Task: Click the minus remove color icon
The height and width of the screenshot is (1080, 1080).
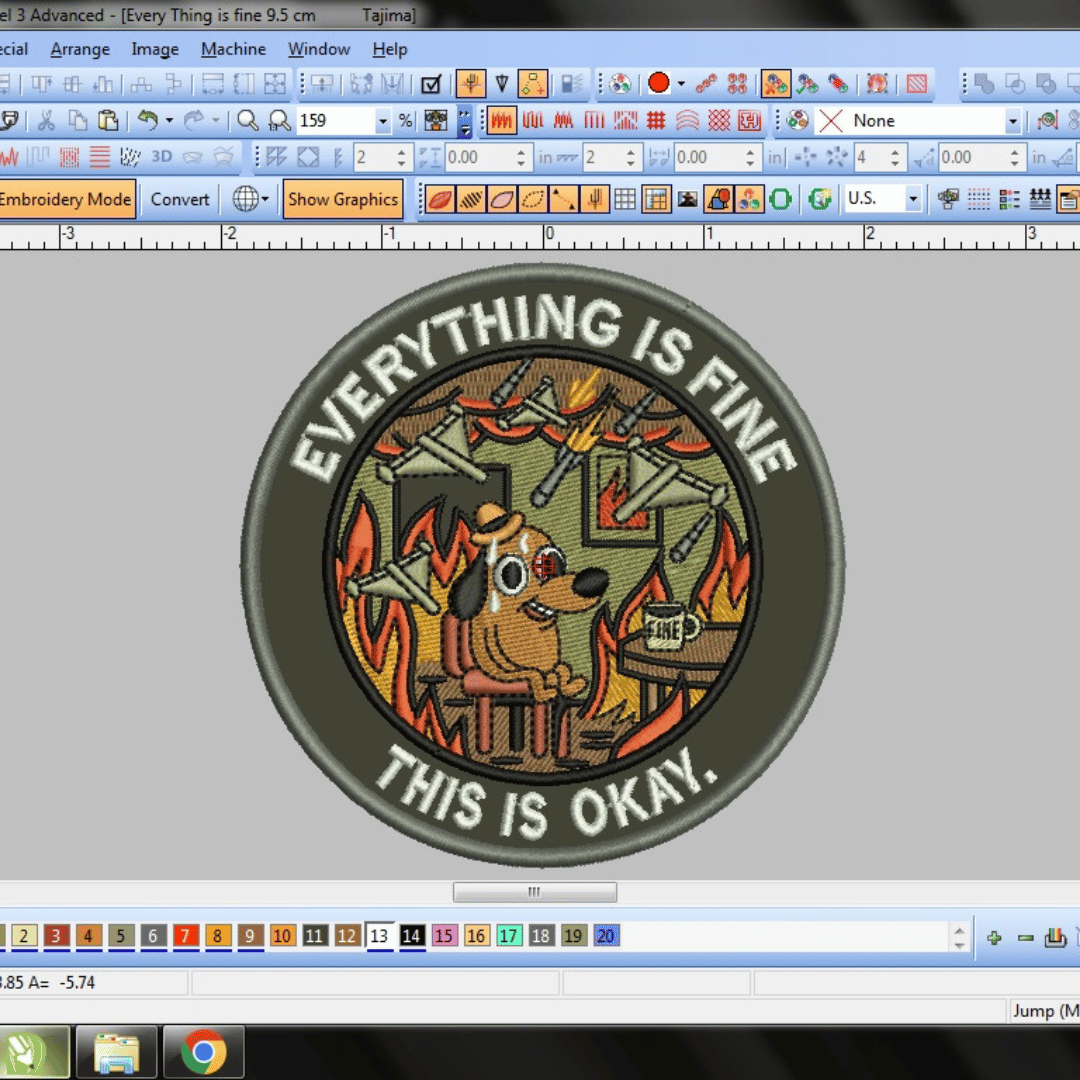Action: point(1026,937)
